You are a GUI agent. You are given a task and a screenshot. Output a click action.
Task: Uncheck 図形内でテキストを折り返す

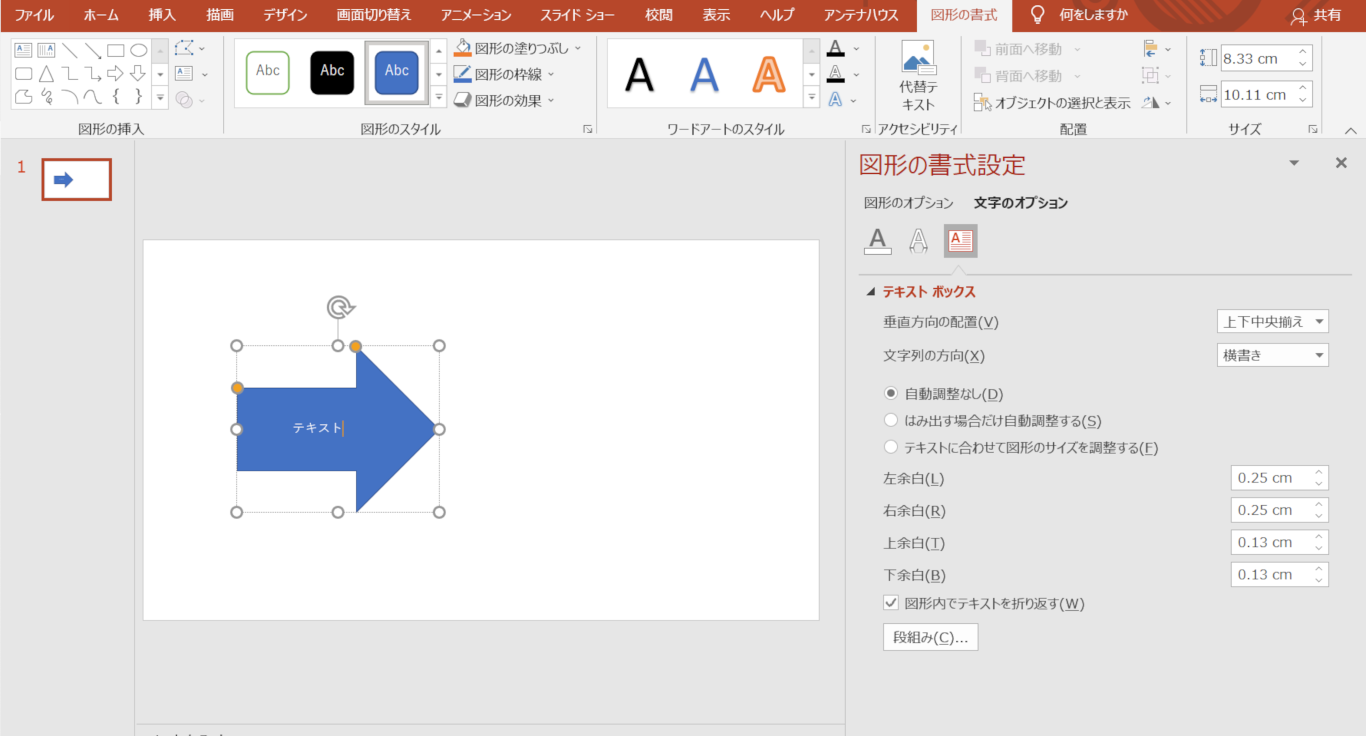(x=891, y=603)
